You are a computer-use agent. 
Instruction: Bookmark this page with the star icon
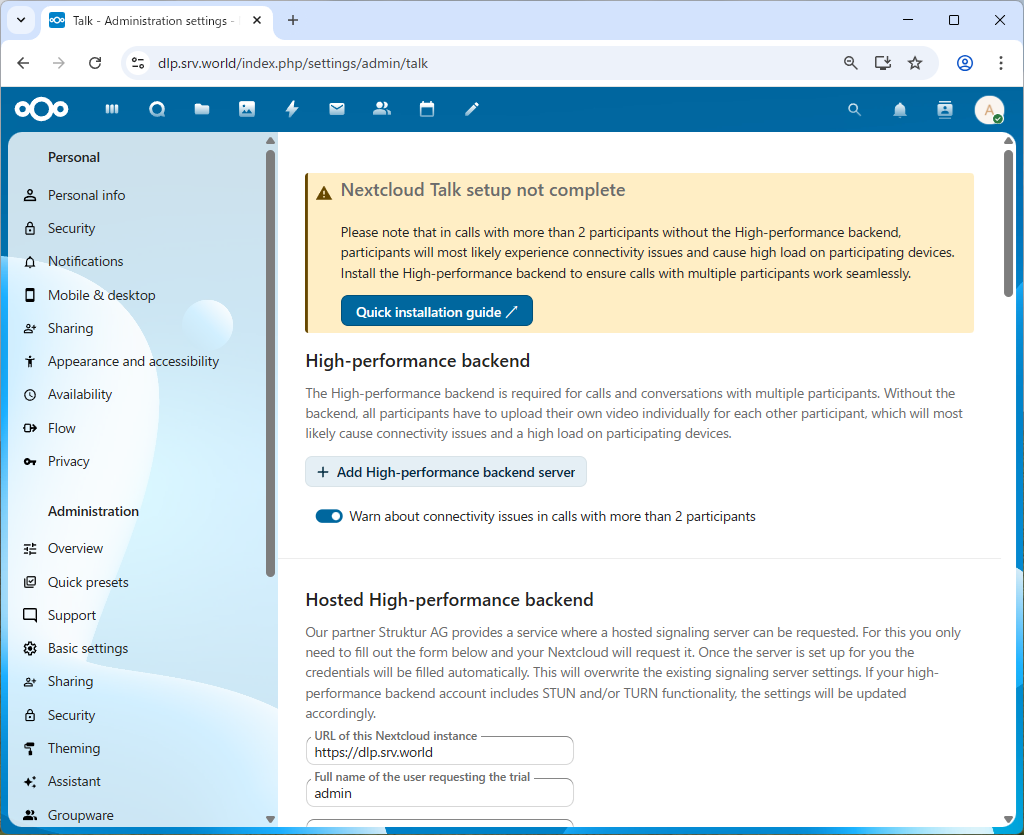coord(915,63)
